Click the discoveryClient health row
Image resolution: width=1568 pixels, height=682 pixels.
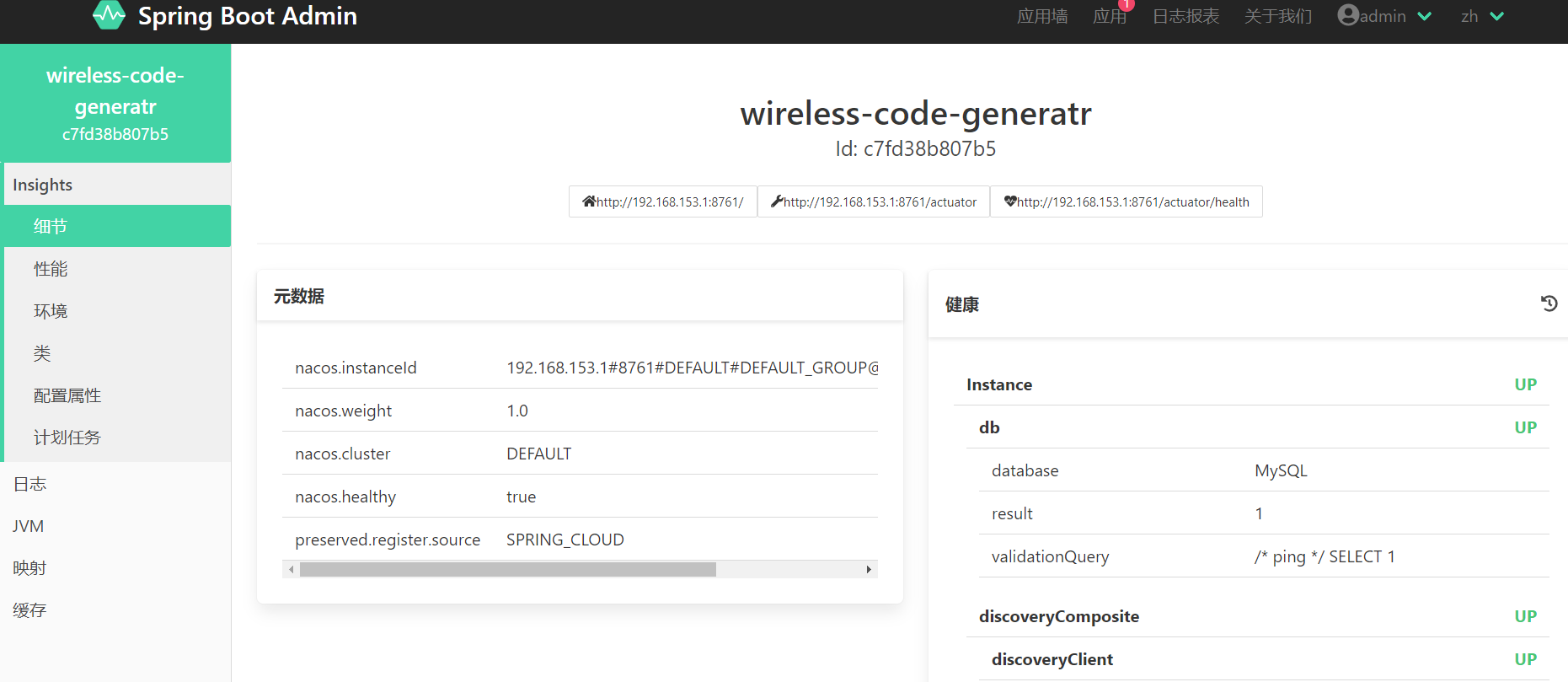pos(1264,659)
